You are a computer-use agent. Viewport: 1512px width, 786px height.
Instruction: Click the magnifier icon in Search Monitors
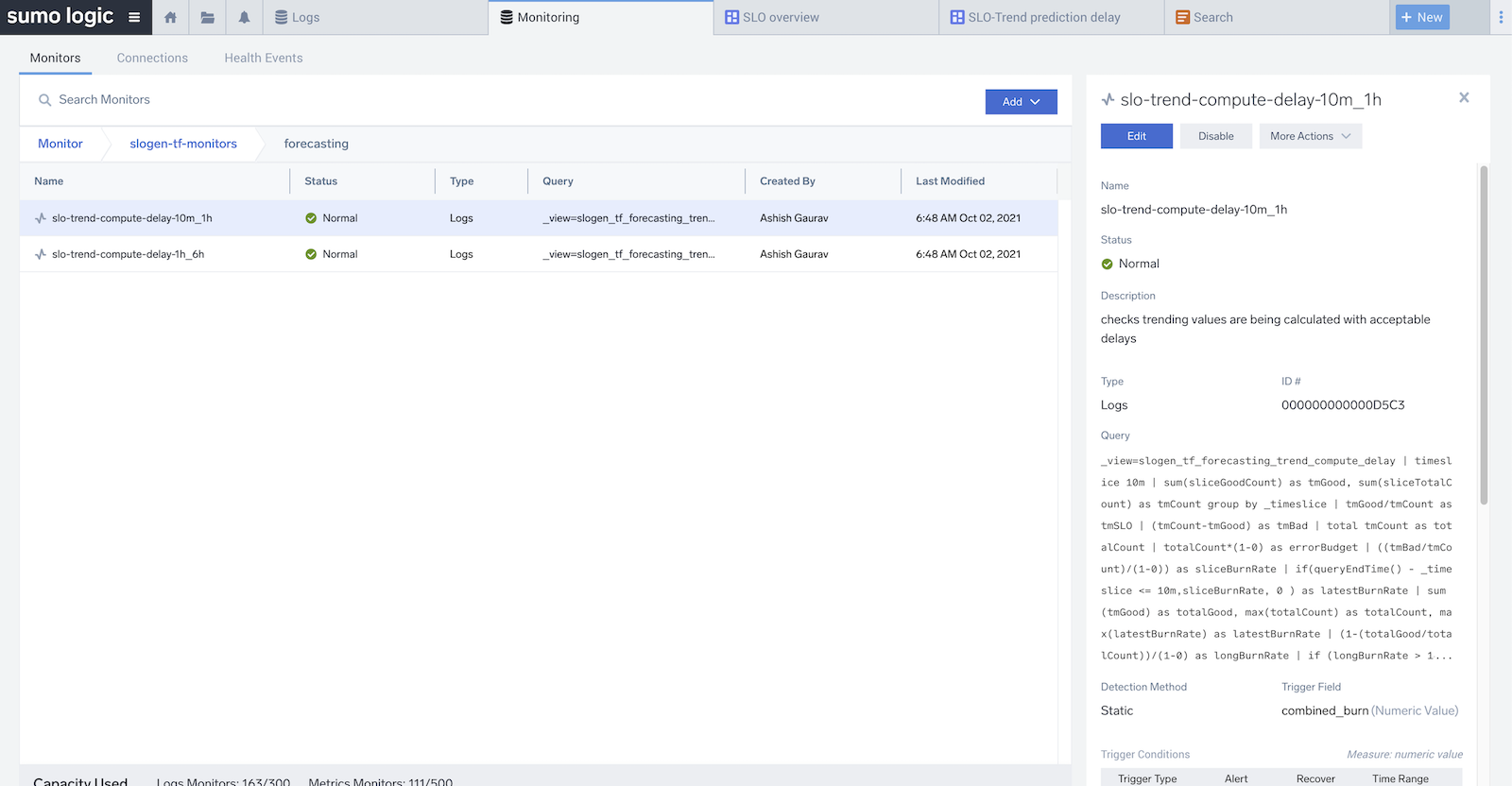click(44, 100)
